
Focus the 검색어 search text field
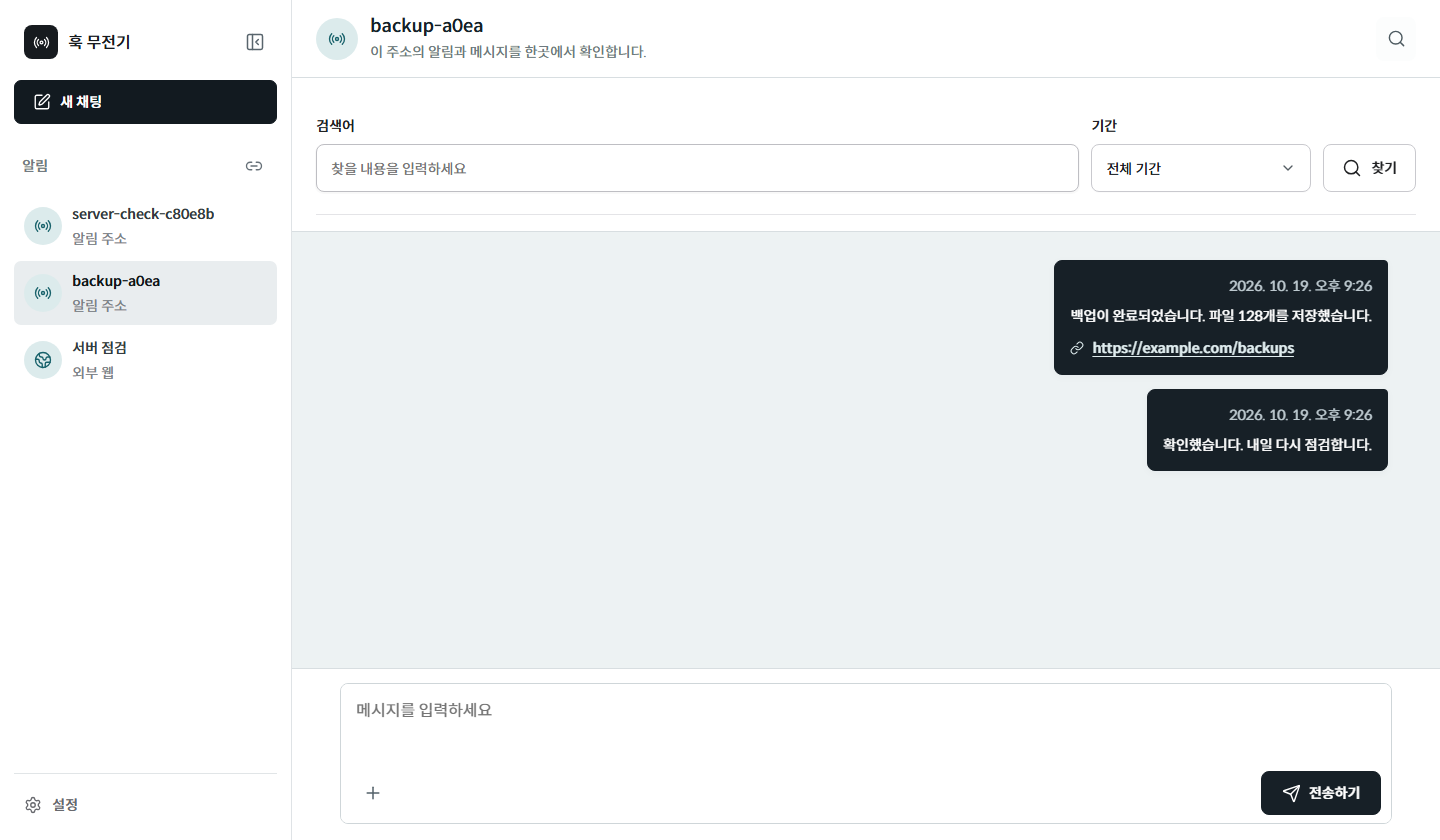pos(697,168)
